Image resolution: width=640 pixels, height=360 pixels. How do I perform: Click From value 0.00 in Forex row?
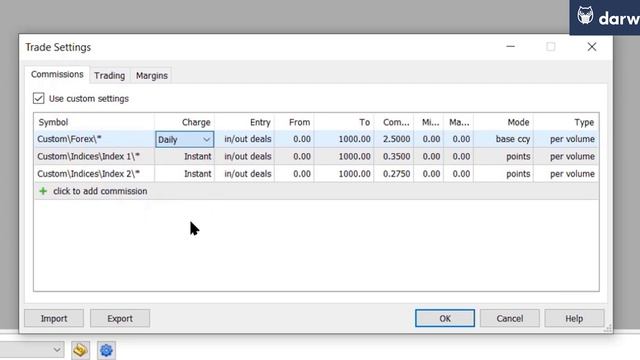(302, 139)
